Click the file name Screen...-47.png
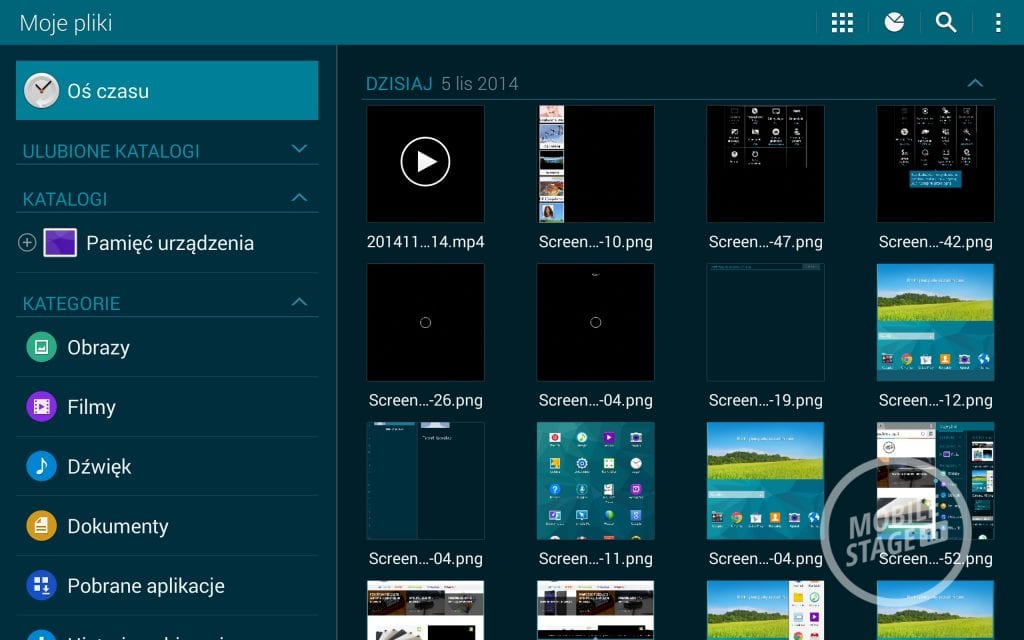Screen dimensions: 1024x640 click(x=765, y=242)
